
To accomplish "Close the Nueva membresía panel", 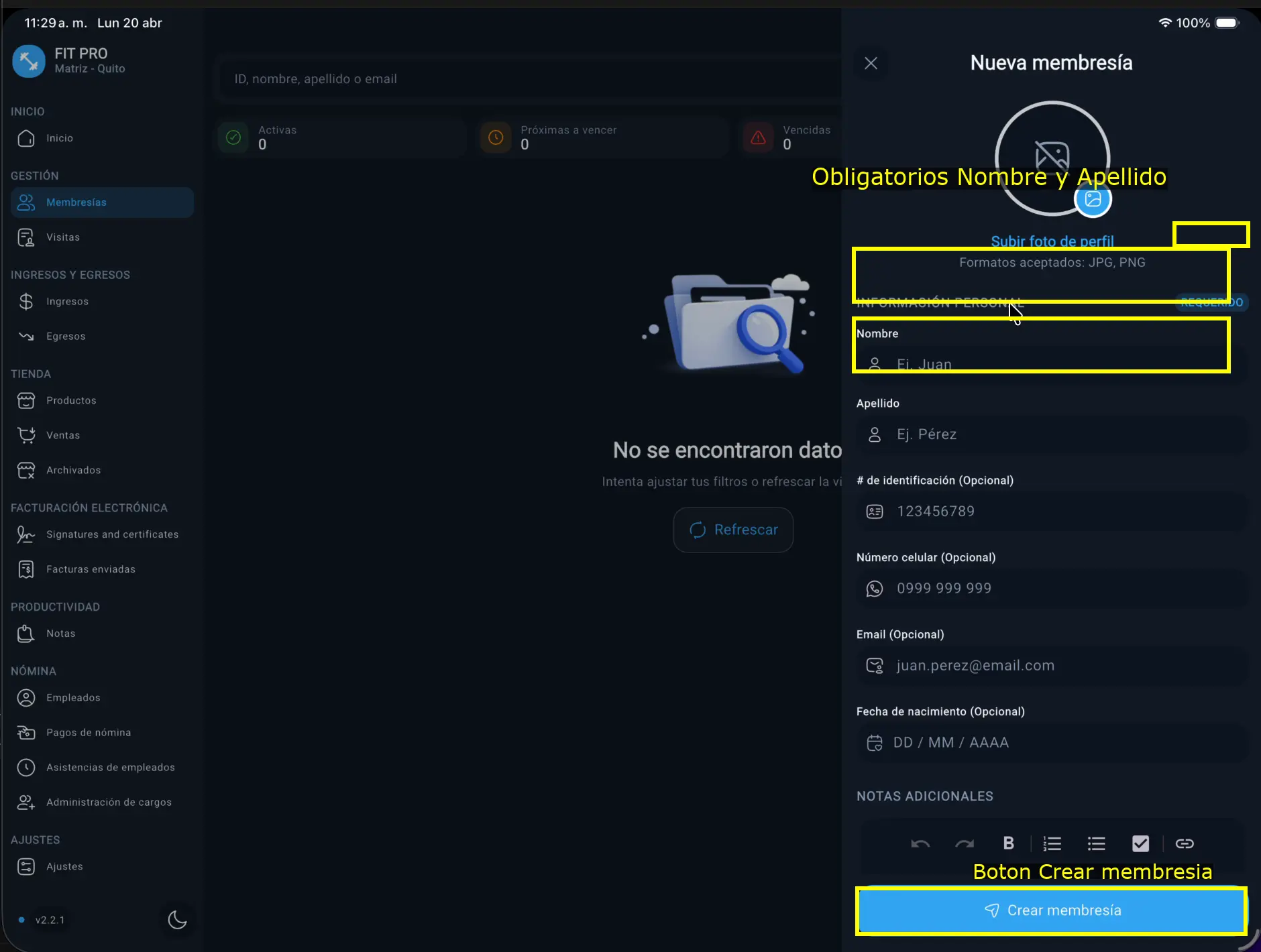I will 871,63.
